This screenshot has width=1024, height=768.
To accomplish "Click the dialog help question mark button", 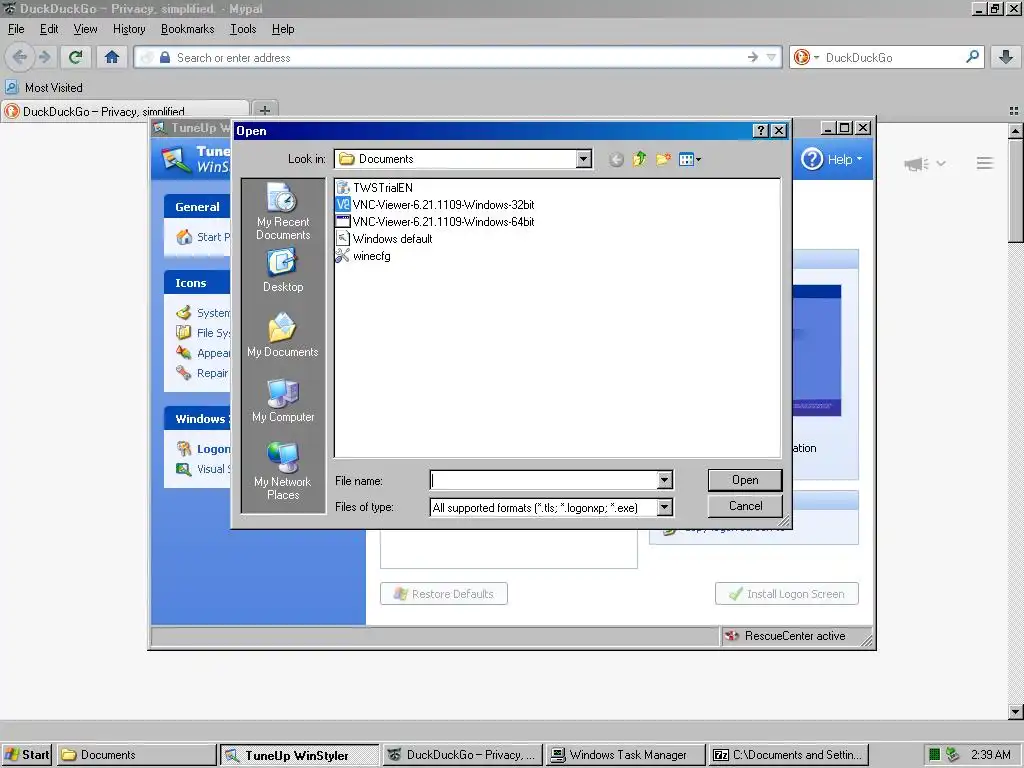I will click(x=761, y=131).
